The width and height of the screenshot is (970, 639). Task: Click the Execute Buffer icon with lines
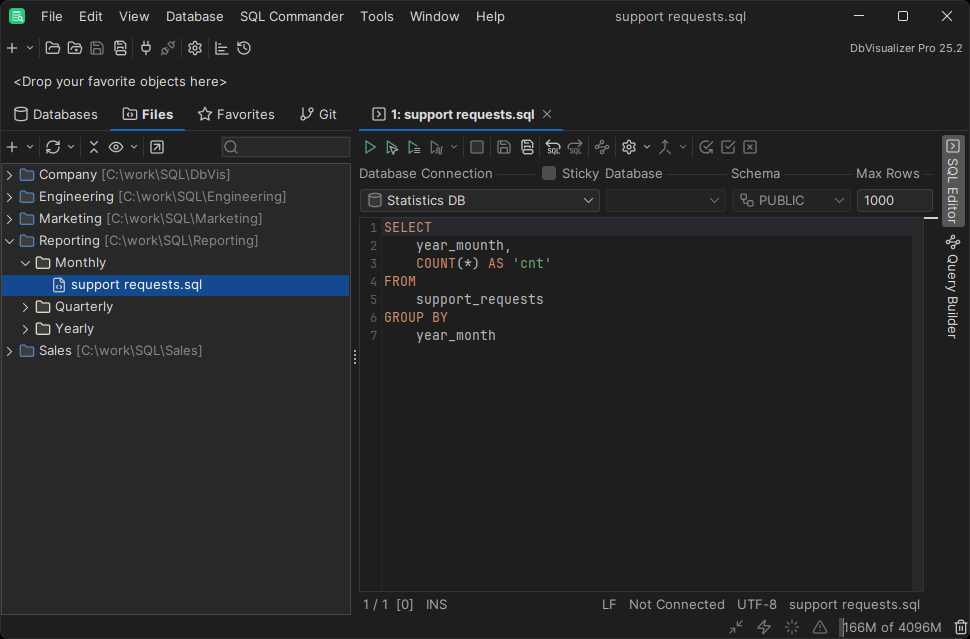pos(414,147)
